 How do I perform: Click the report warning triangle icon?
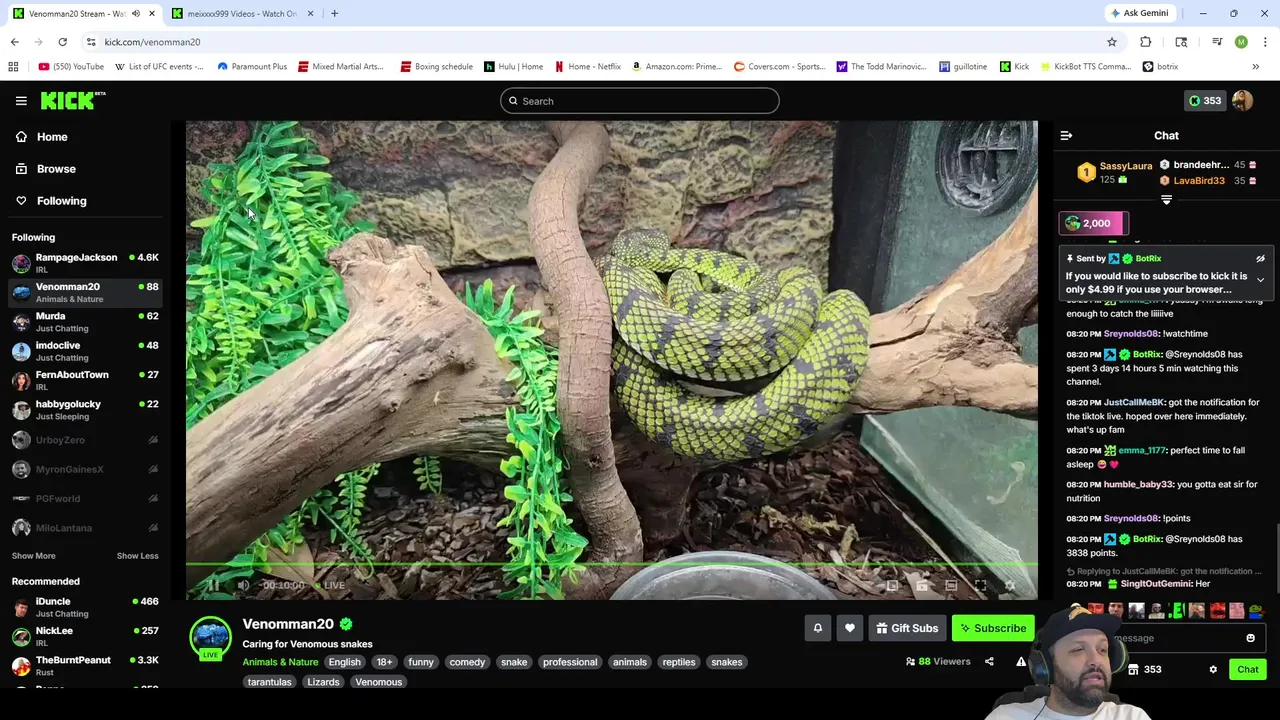(x=1021, y=661)
